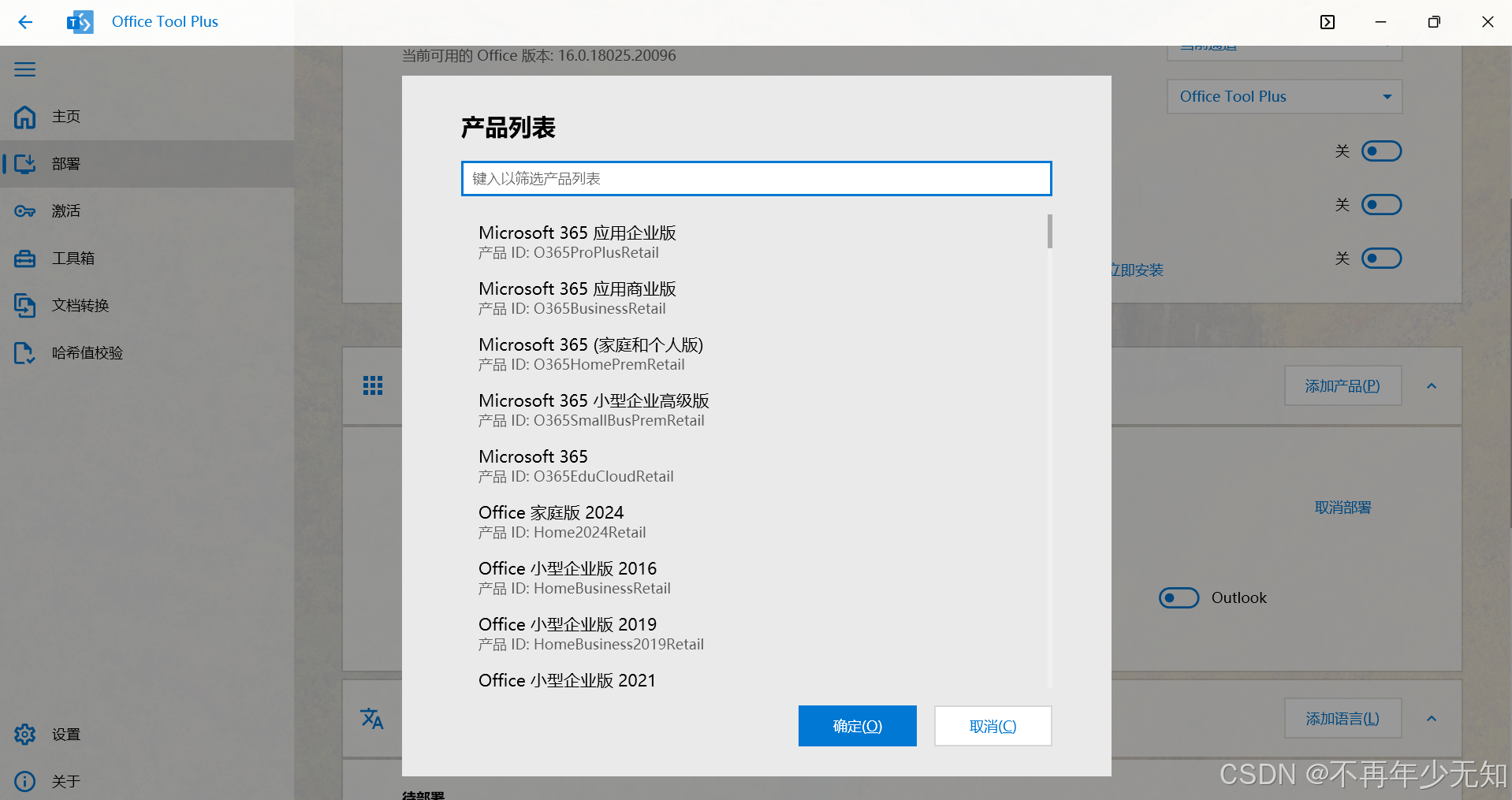Open the 文档转换 page
This screenshot has height=800, width=1512.
click(x=147, y=306)
